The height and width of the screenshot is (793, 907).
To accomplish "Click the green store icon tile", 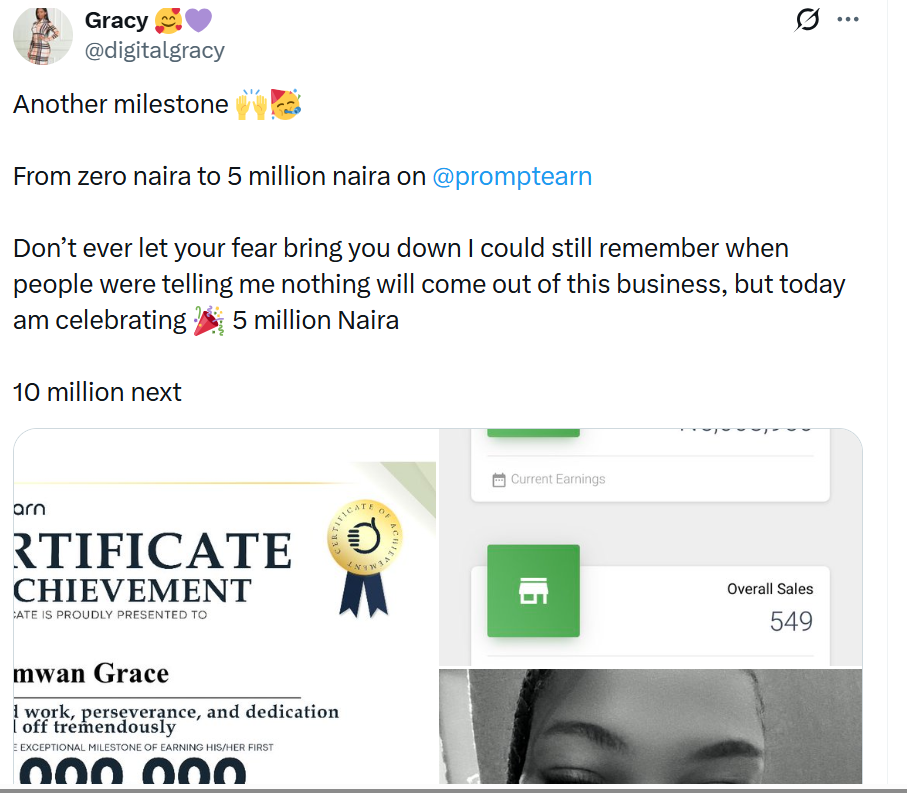I will pos(533,591).
